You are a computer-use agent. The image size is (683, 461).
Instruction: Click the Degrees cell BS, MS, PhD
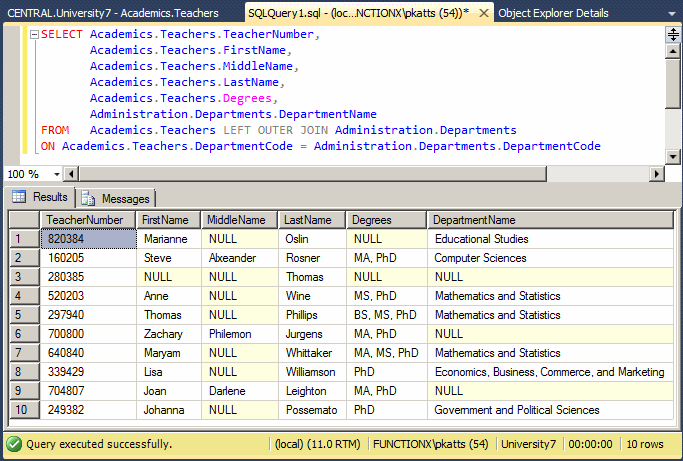pos(387,315)
